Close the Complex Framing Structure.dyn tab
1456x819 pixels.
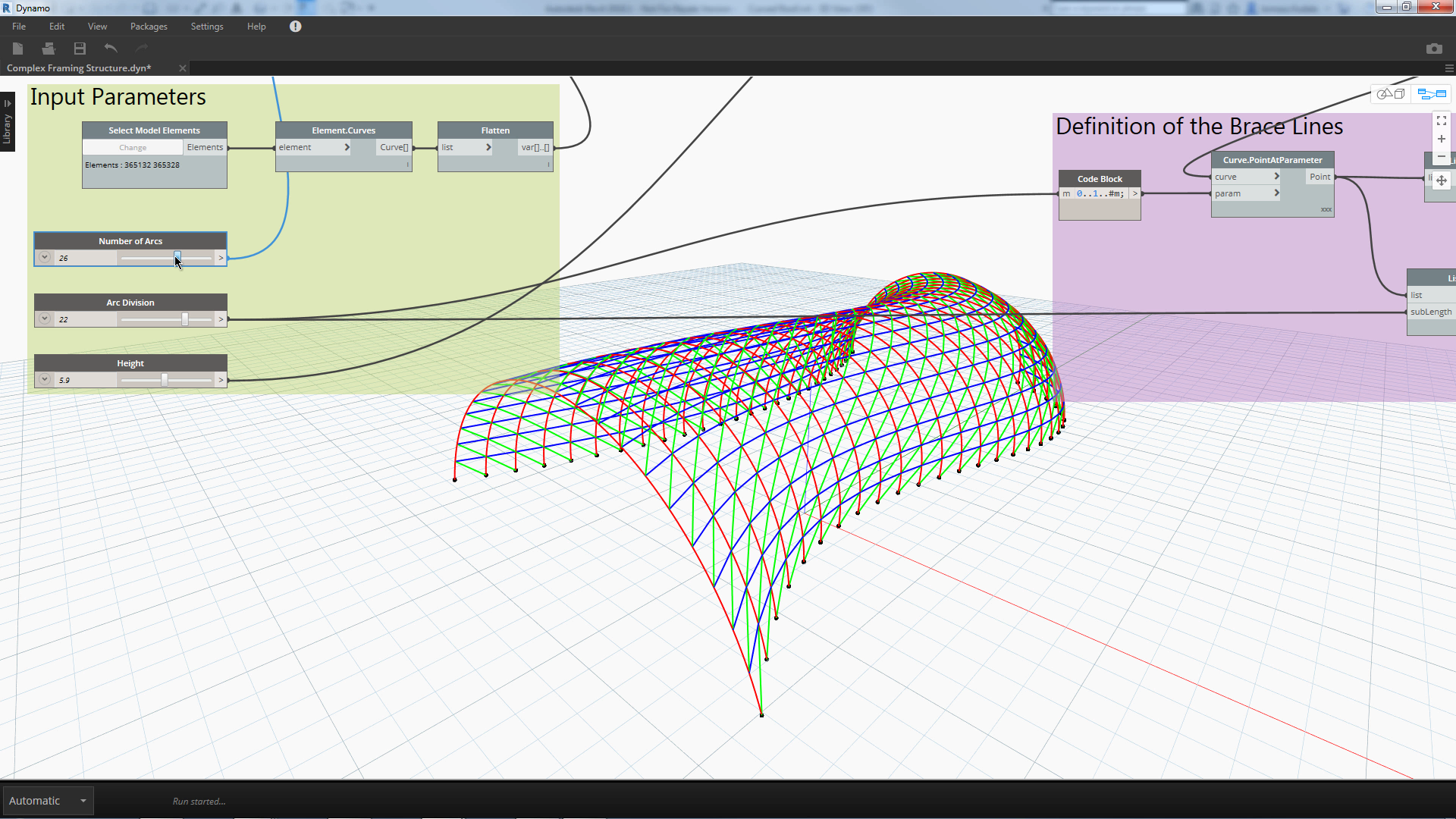(x=183, y=68)
